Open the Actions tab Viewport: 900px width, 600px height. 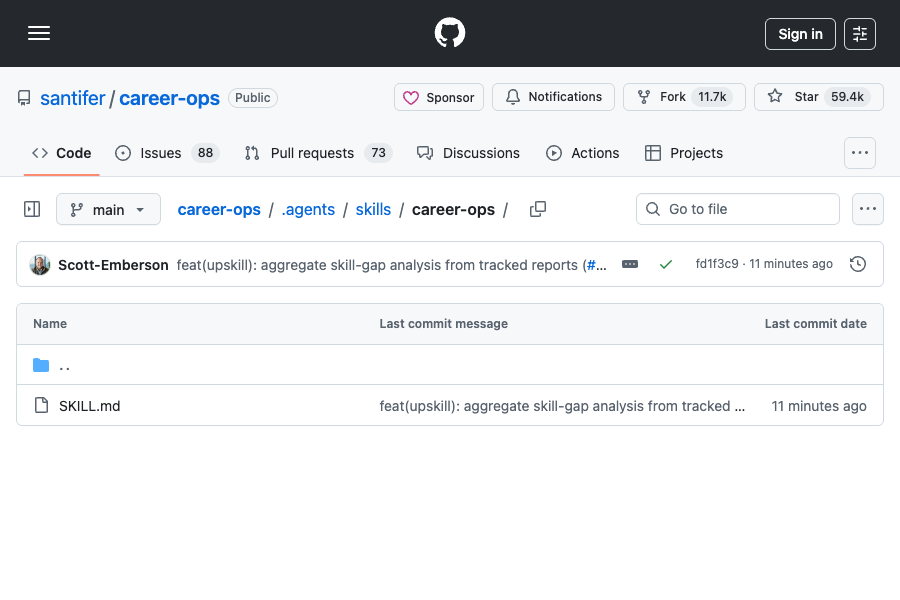point(583,153)
